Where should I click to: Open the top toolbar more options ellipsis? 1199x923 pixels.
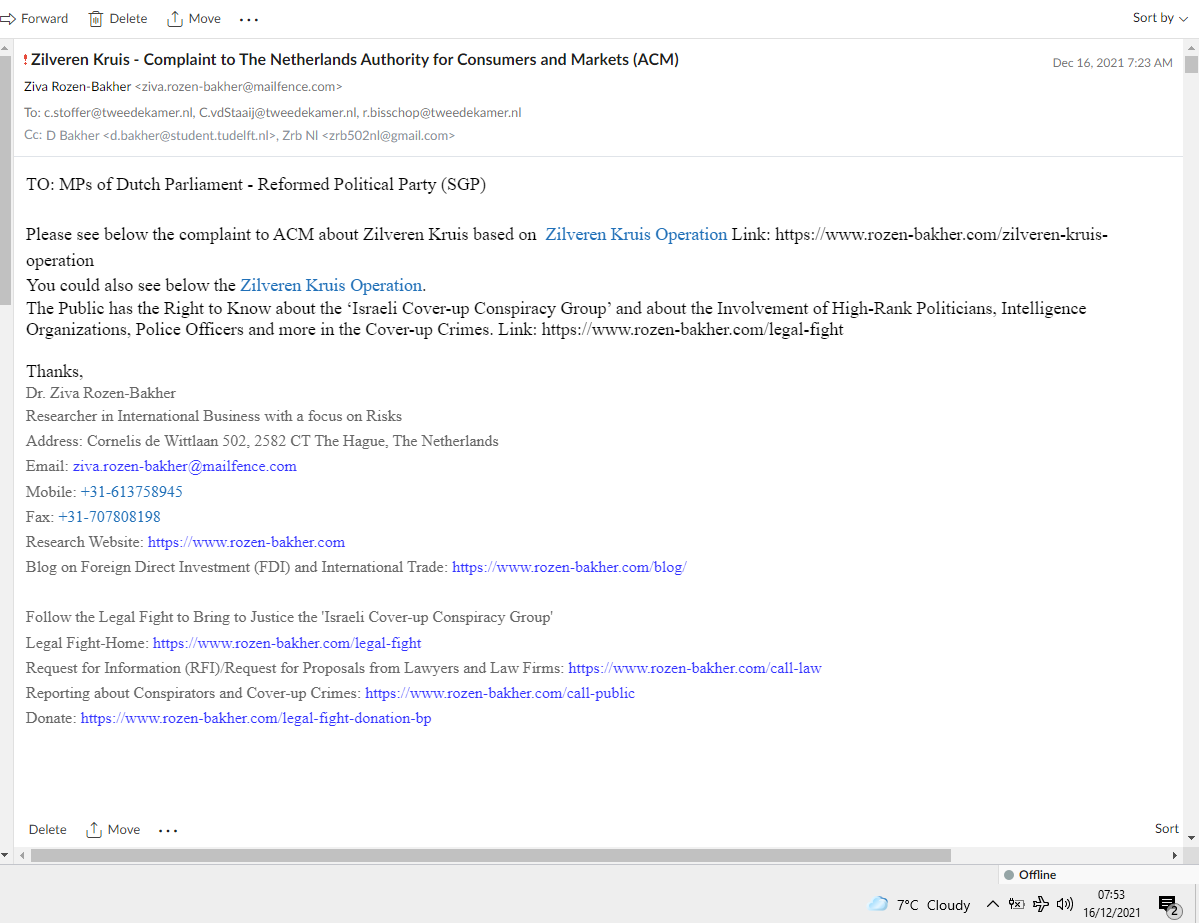tap(249, 20)
